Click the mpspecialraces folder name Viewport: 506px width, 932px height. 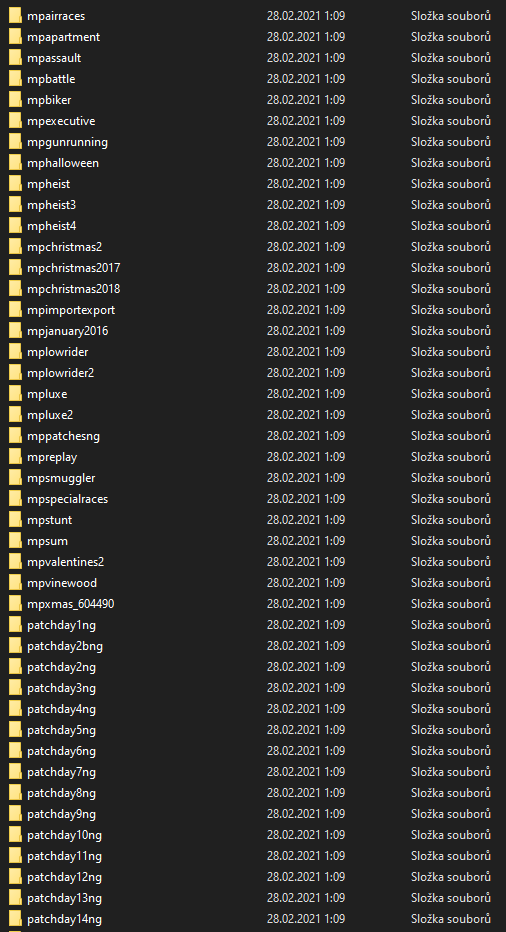tap(68, 499)
